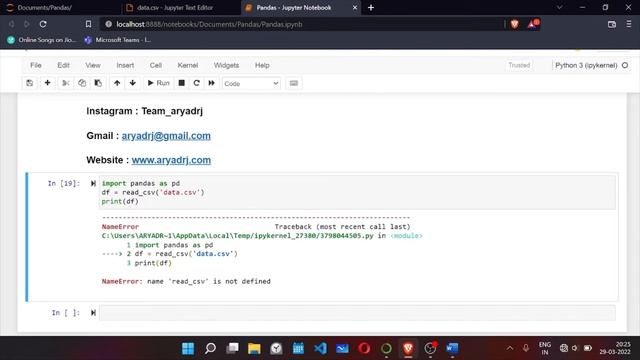Open Online Songs on Jio bookmark
The height and width of the screenshot is (360, 640).
point(42,40)
